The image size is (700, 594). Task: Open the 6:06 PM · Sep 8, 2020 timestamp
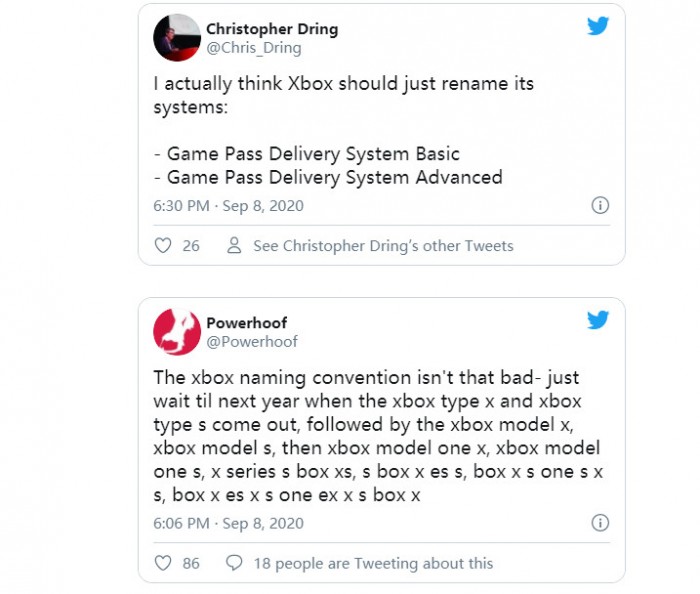point(228,523)
